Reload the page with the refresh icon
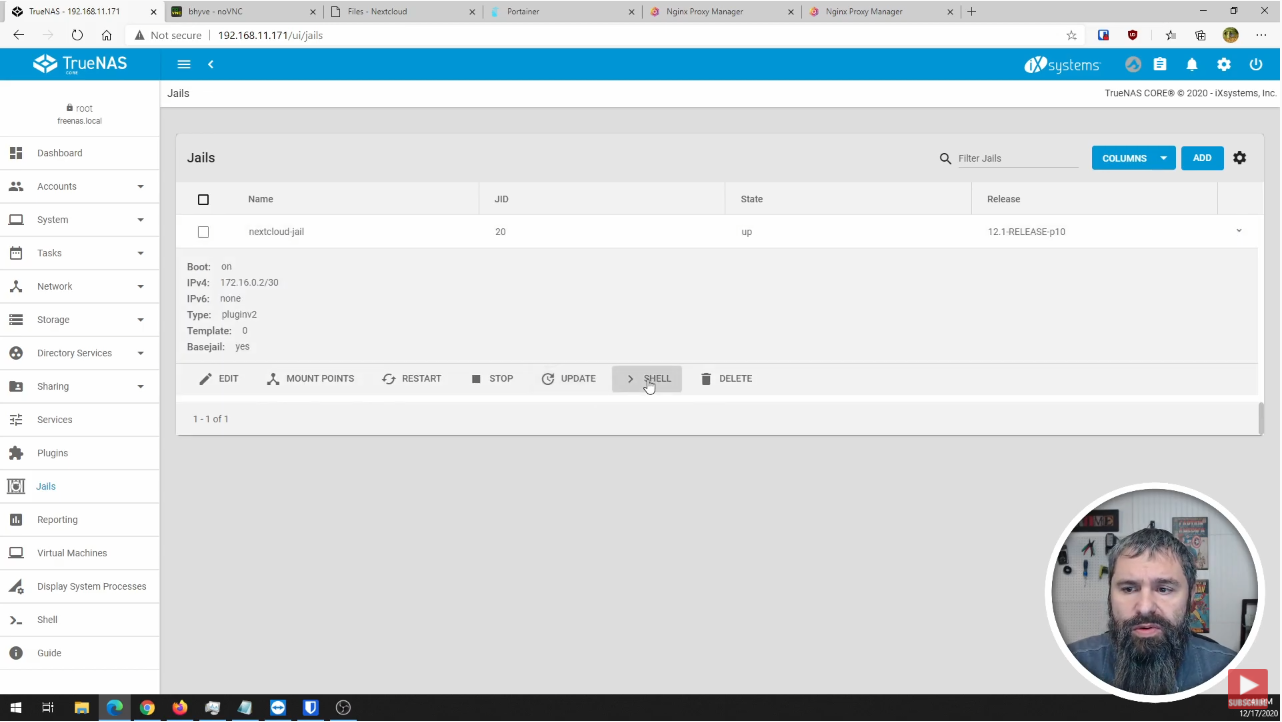Viewport: 1282px width, 722px height. click(77, 35)
